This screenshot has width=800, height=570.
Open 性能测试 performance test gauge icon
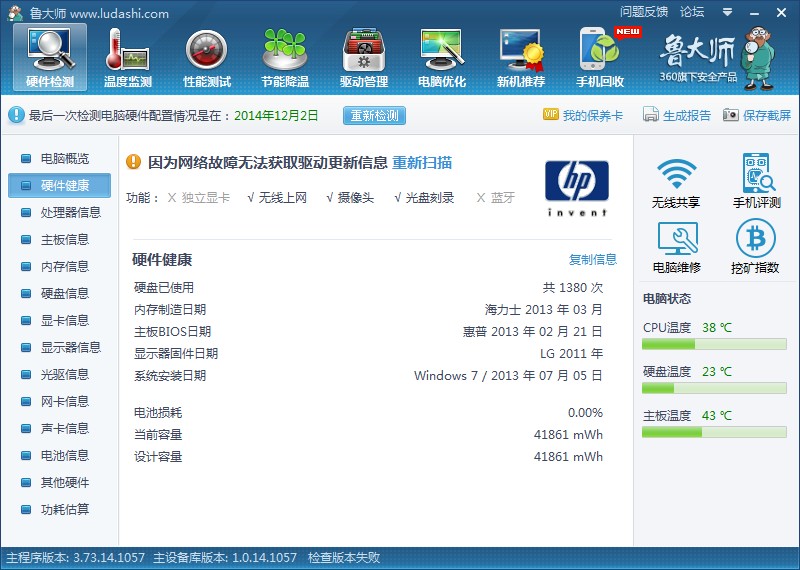tap(207, 57)
